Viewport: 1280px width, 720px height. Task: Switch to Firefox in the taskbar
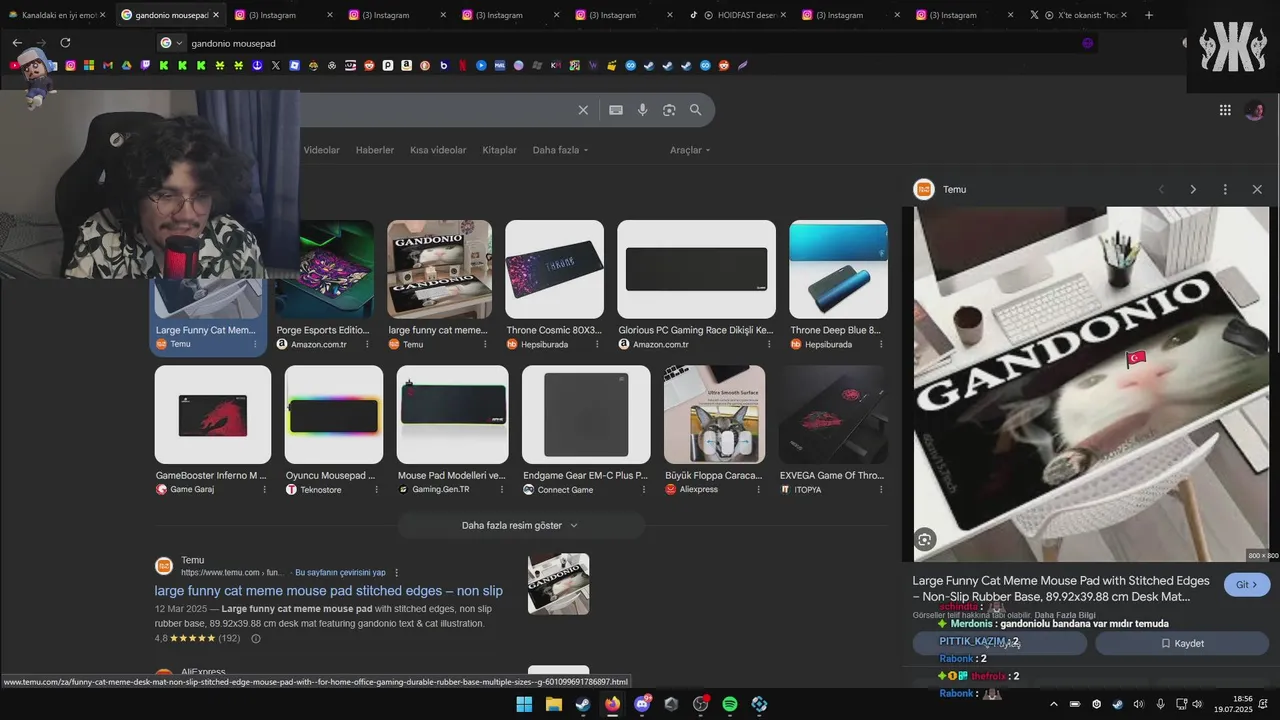(612, 704)
